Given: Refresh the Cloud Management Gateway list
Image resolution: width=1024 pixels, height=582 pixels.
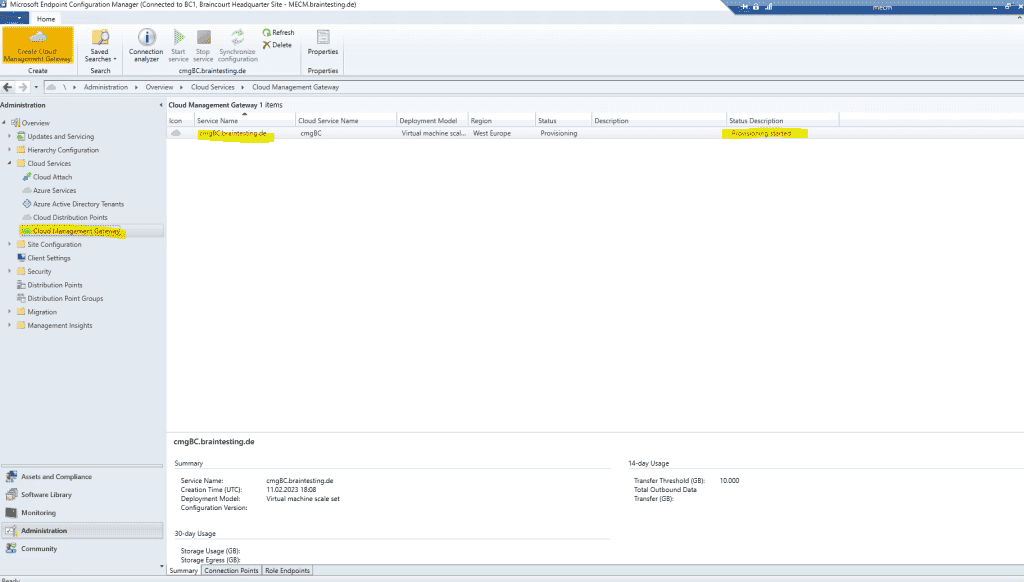Looking at the screenshot, I should point(277,32).
